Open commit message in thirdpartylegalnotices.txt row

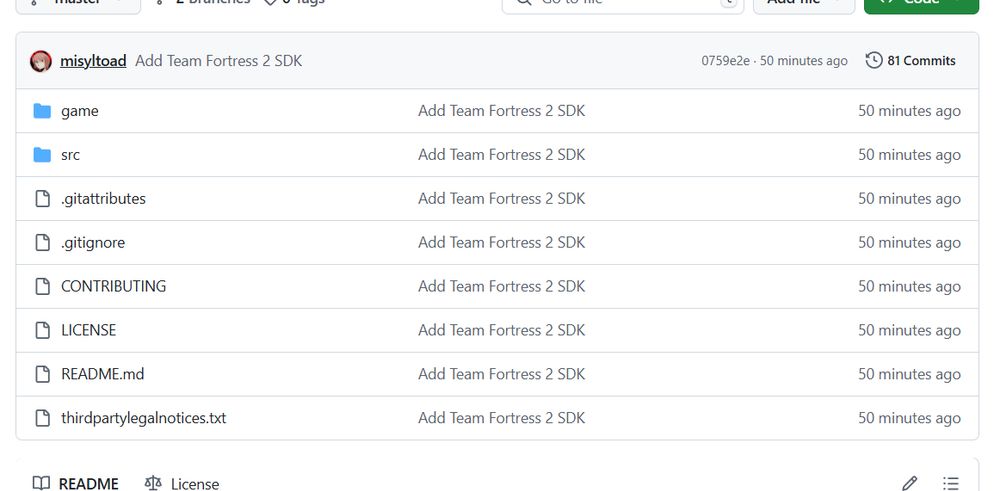click(x=501, y=418)
